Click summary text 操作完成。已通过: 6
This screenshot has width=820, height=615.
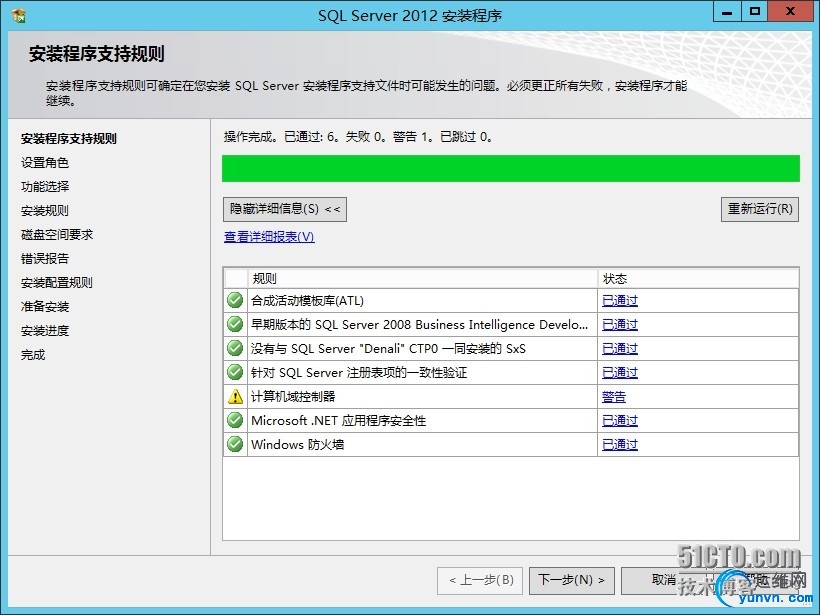282,137
